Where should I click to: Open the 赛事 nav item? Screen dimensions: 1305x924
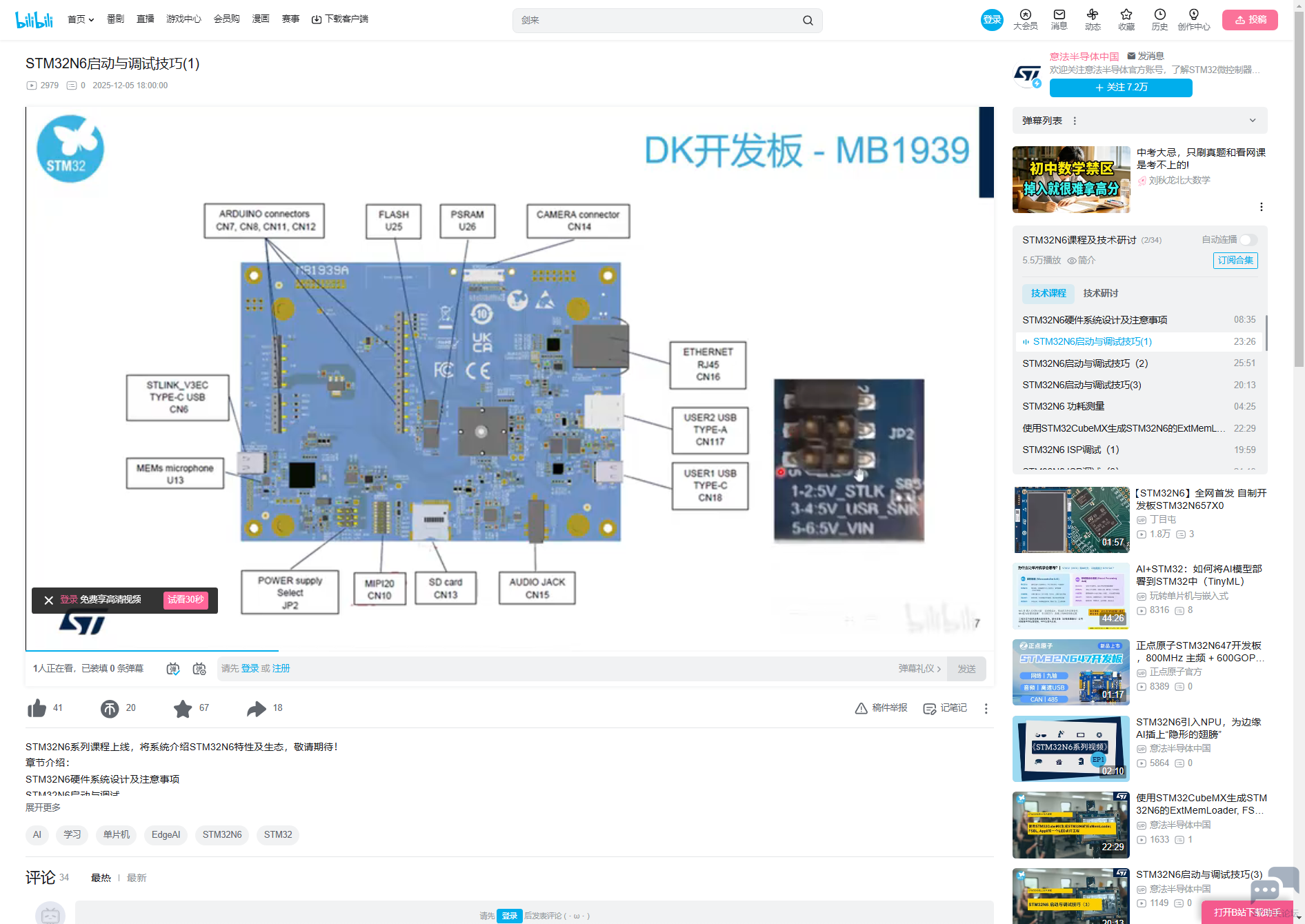point(290,19)
